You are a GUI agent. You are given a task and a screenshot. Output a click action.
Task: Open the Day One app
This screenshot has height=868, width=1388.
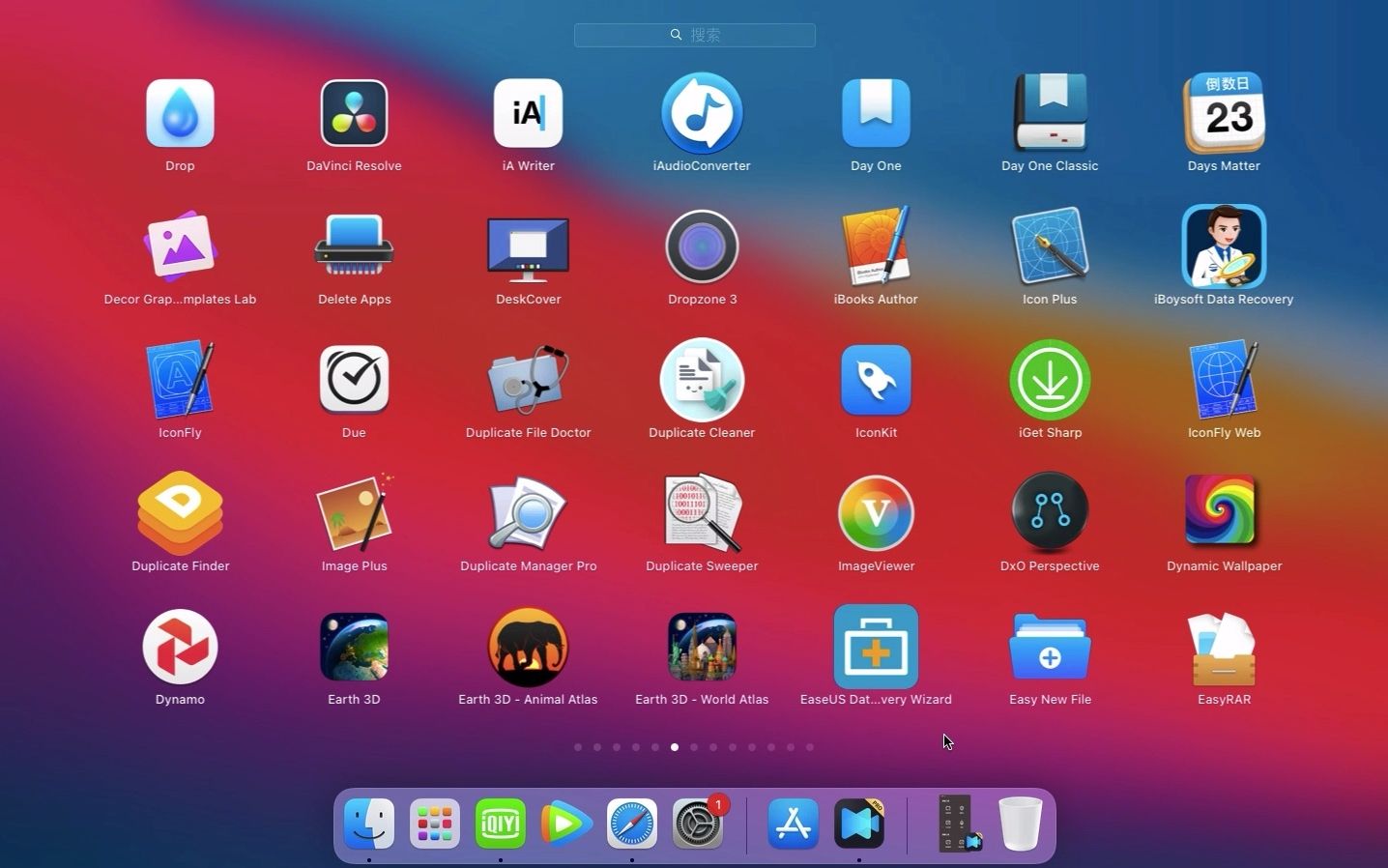pyautogui.click(x=876, y=113)
